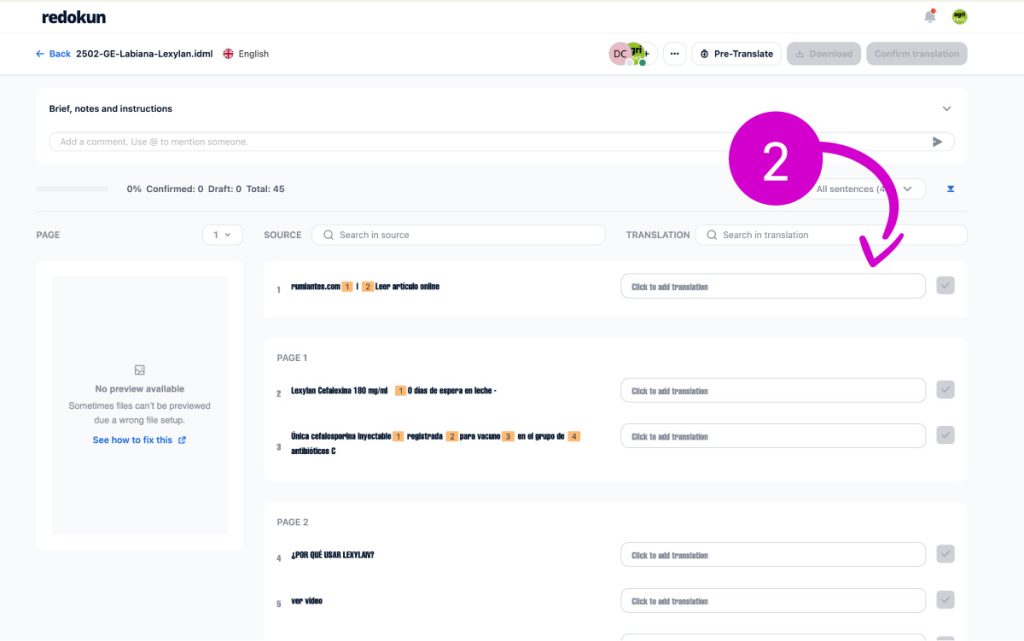Click the redokun logo

coord(73,17)
